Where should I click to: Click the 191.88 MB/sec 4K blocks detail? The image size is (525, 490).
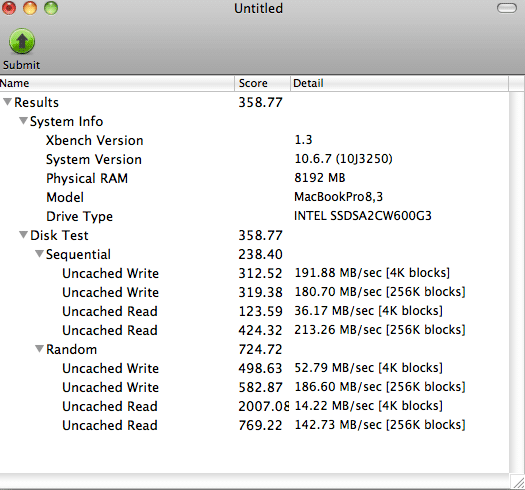pos(372,273)
